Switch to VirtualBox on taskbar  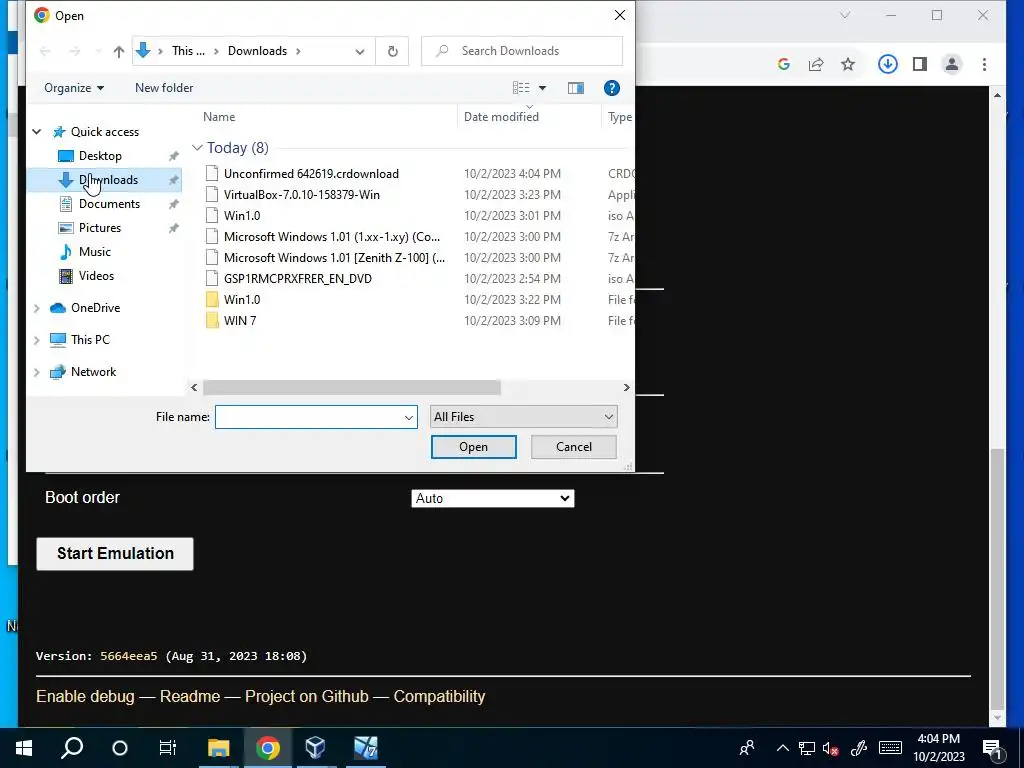coord(315,748)
